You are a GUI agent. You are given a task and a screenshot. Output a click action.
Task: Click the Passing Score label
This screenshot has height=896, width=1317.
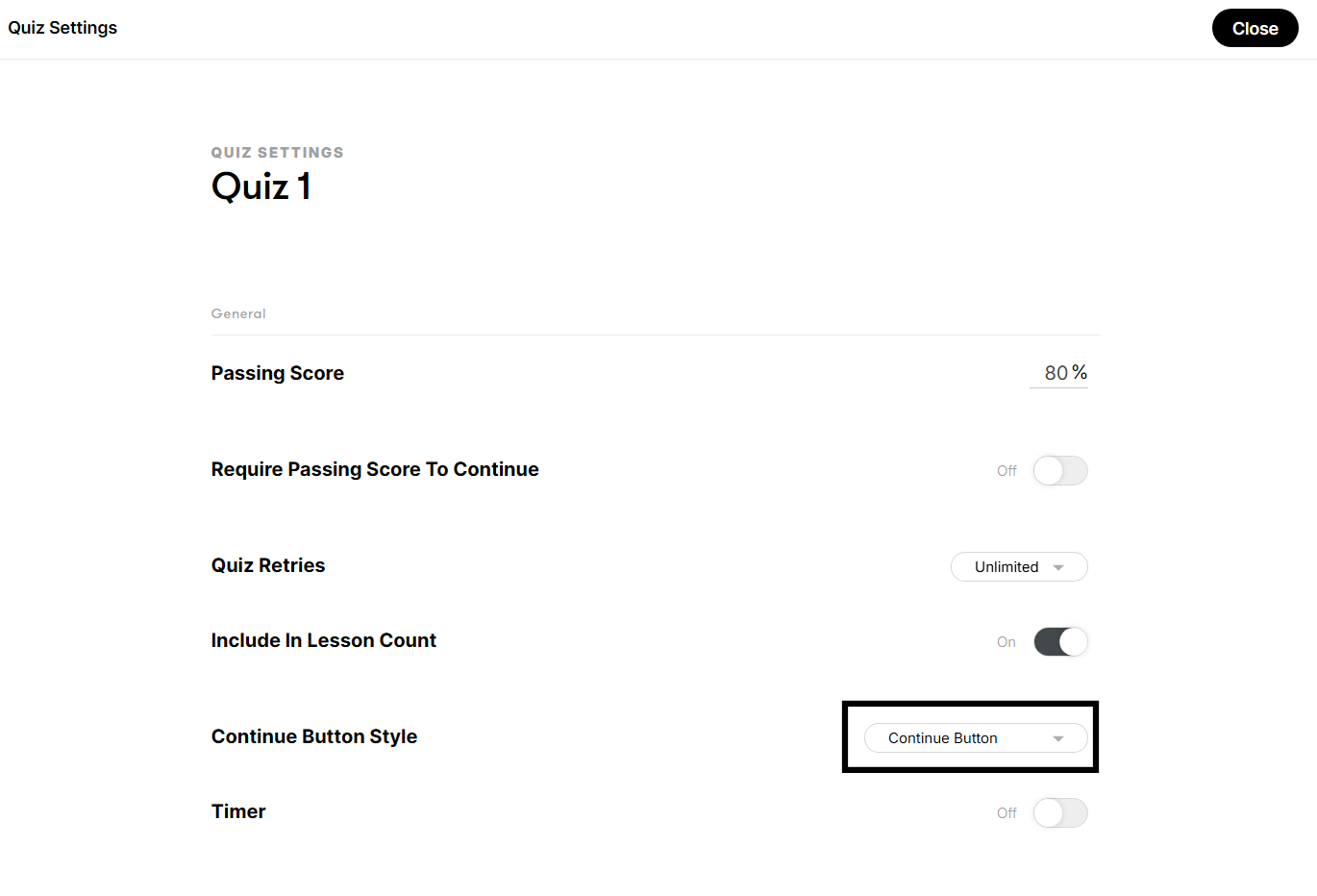click(278, 373)
